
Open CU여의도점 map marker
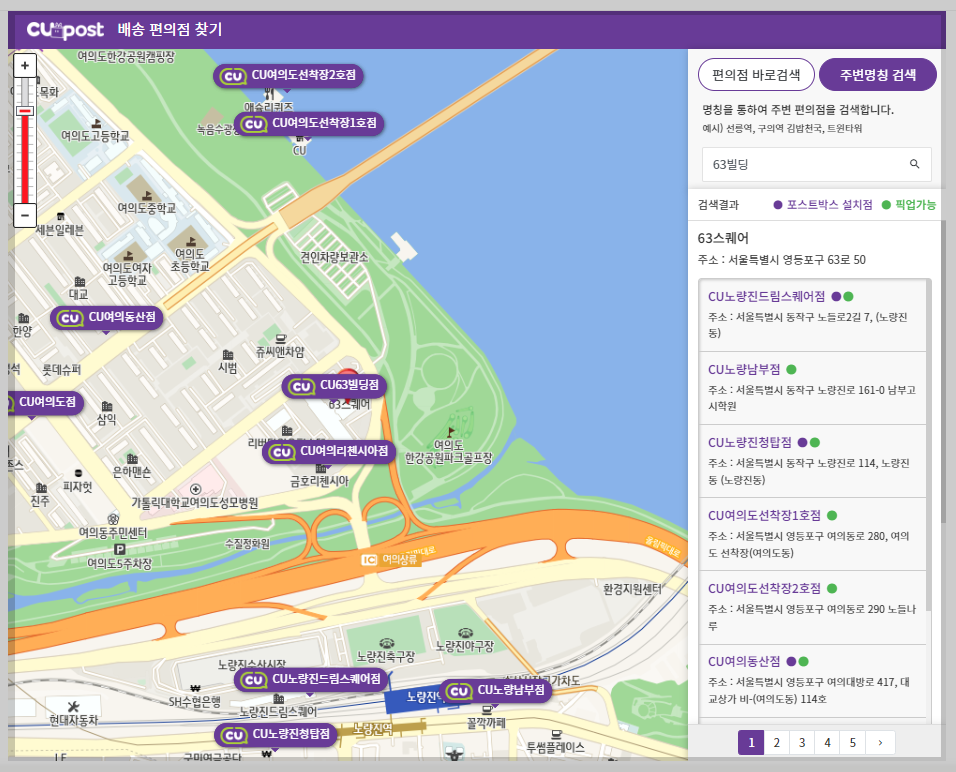tap(45, 402)
